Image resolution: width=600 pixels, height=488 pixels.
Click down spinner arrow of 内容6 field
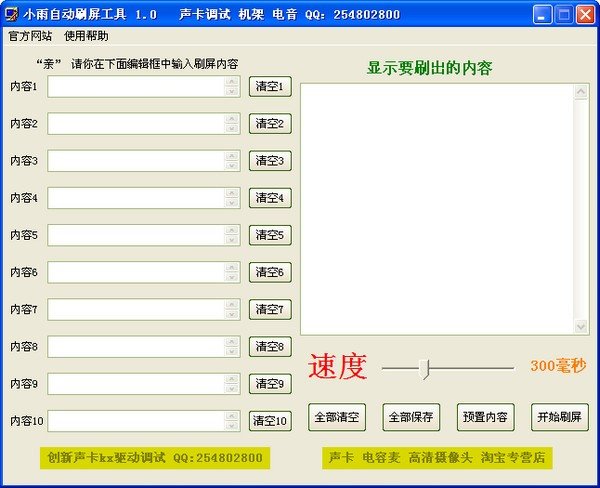click(x=232, y=277)
